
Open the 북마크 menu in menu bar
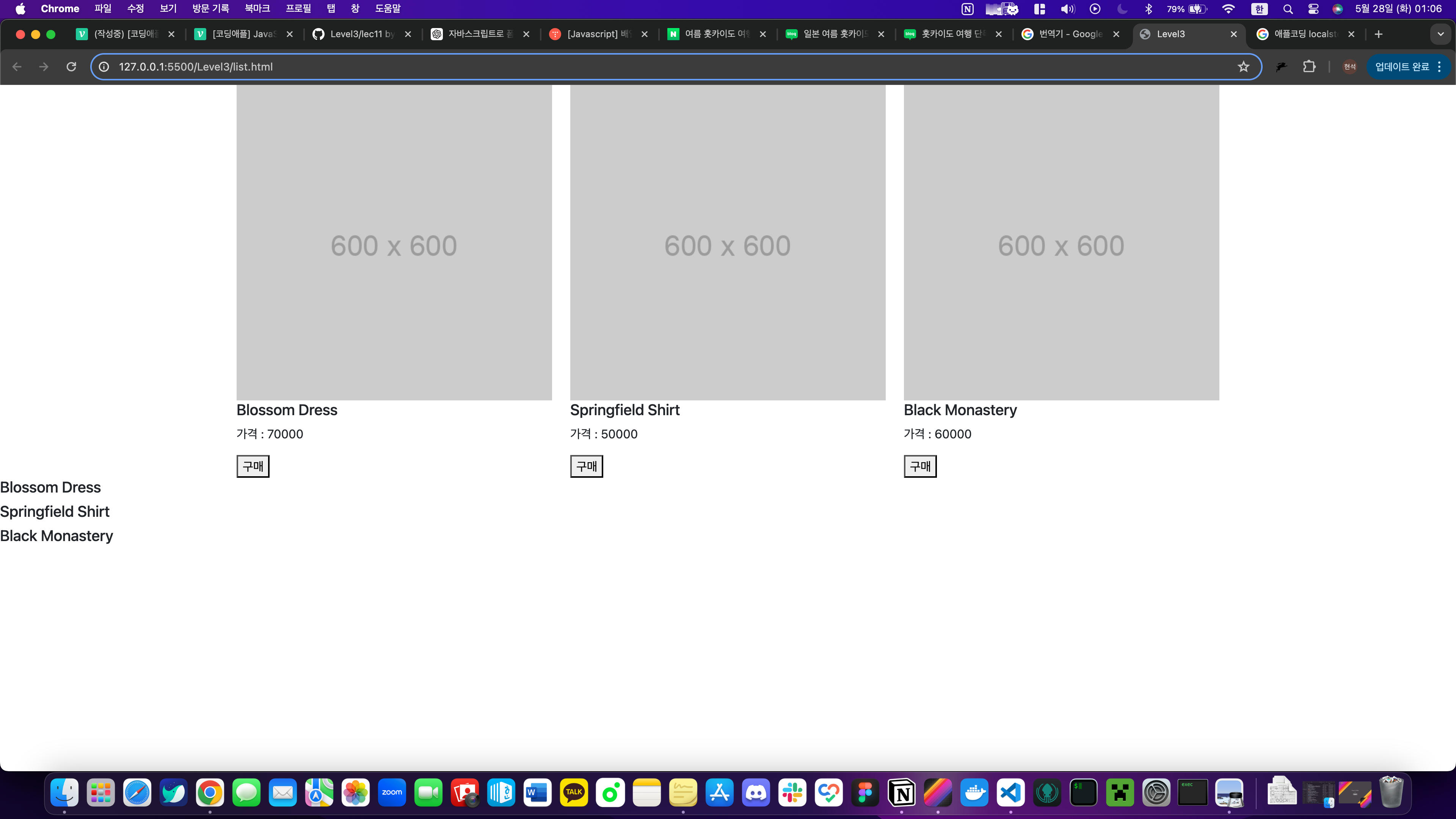pos(257,8)
